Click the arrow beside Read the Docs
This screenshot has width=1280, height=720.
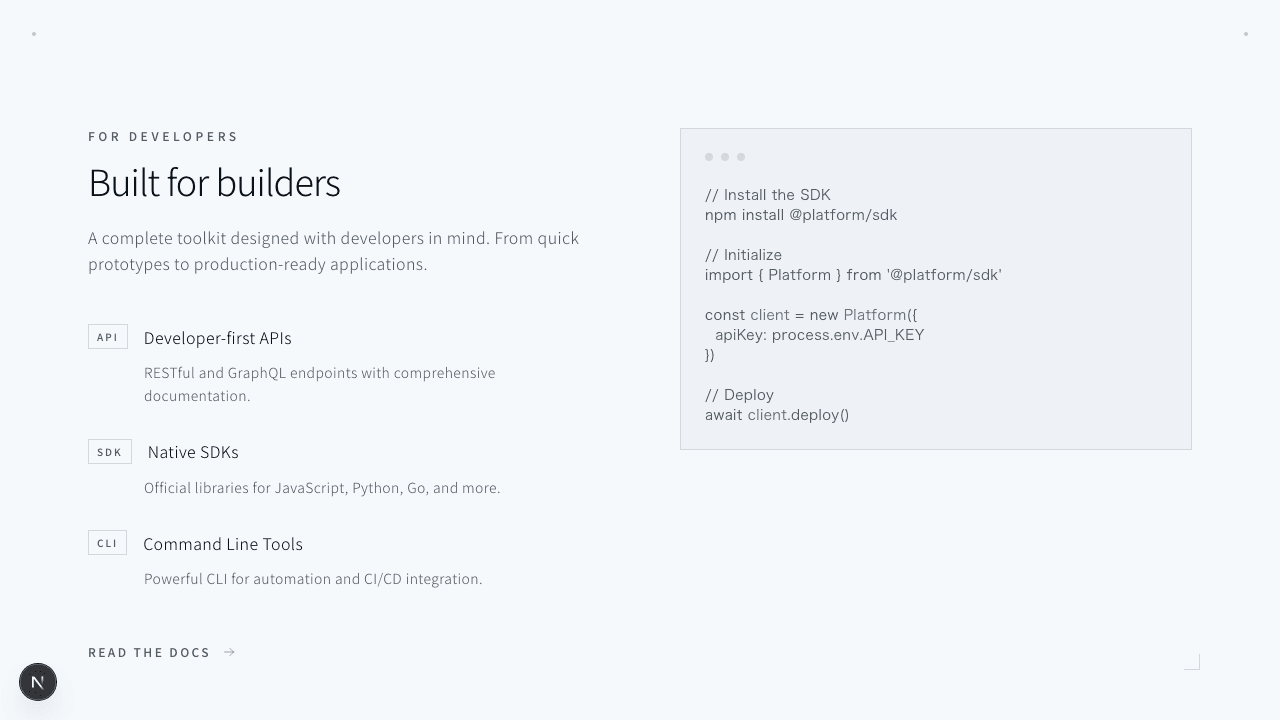(x=229, y=652)
